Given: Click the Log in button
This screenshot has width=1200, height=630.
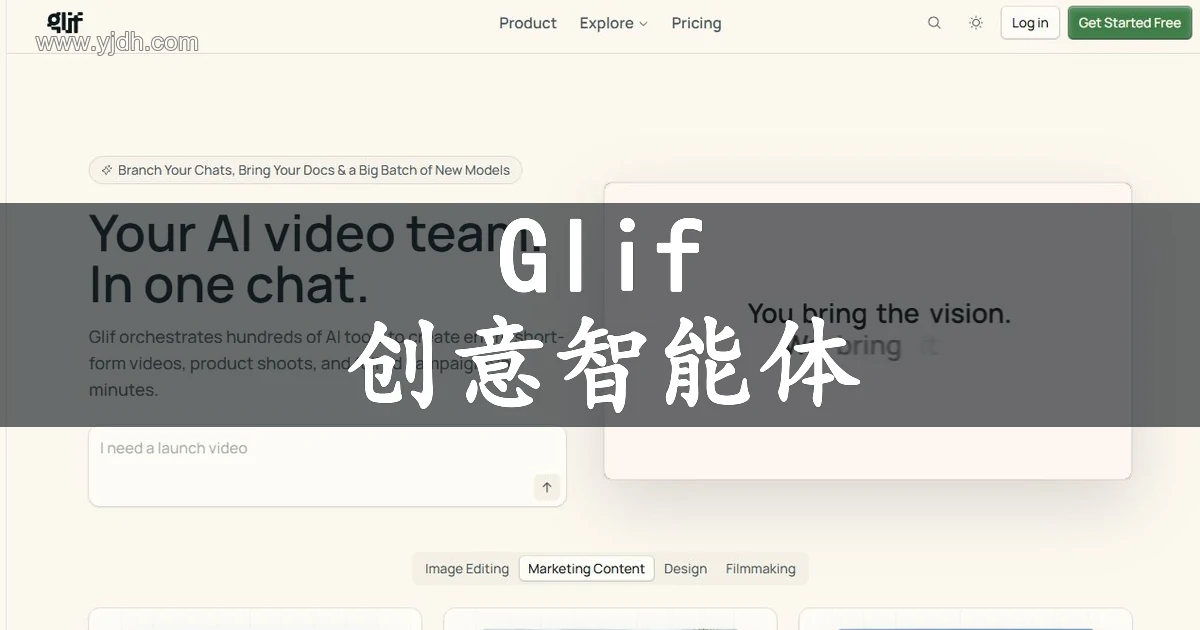Looking at the screenshot, I should tap(1030, 23).
